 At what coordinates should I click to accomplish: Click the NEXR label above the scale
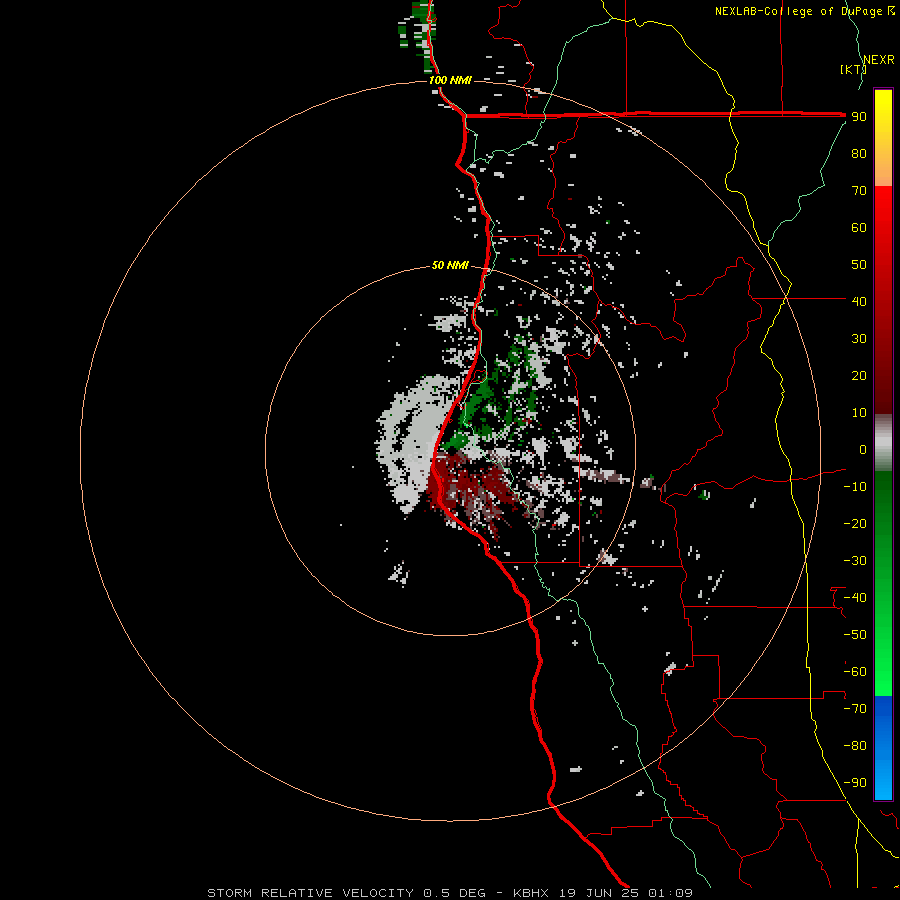point(878,60)
